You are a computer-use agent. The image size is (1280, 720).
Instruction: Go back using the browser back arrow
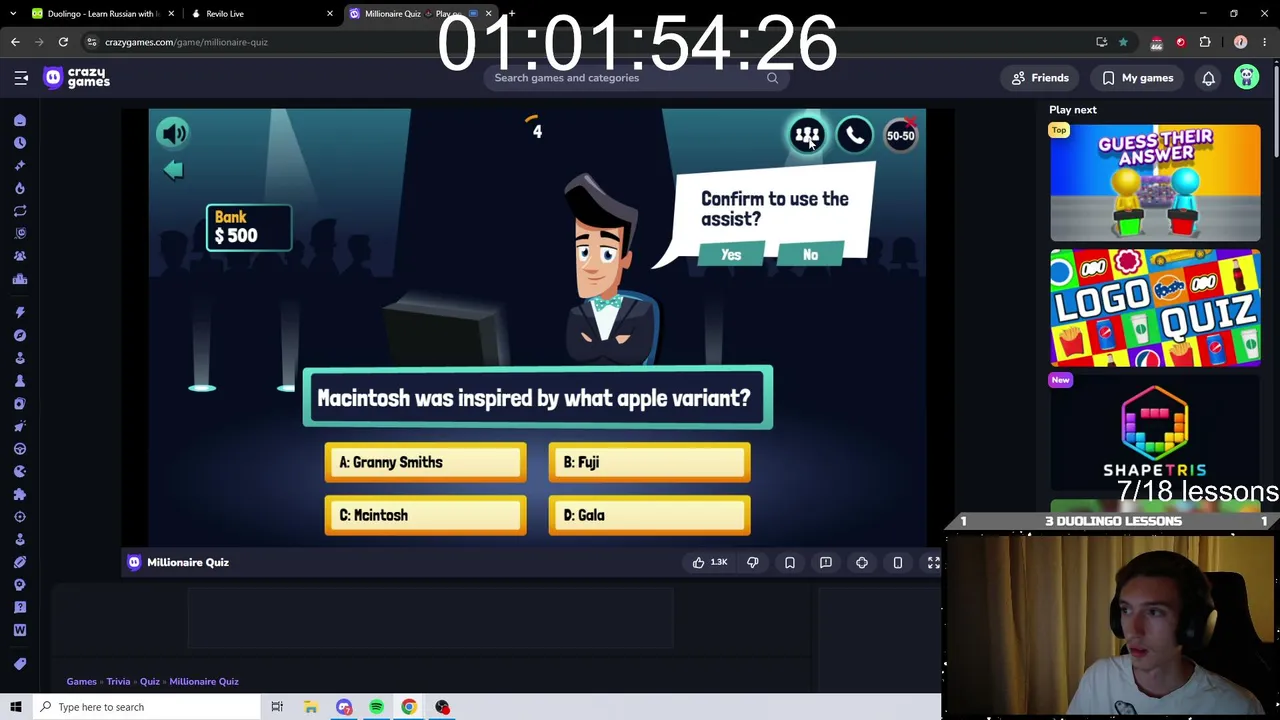tap(15, 42)
